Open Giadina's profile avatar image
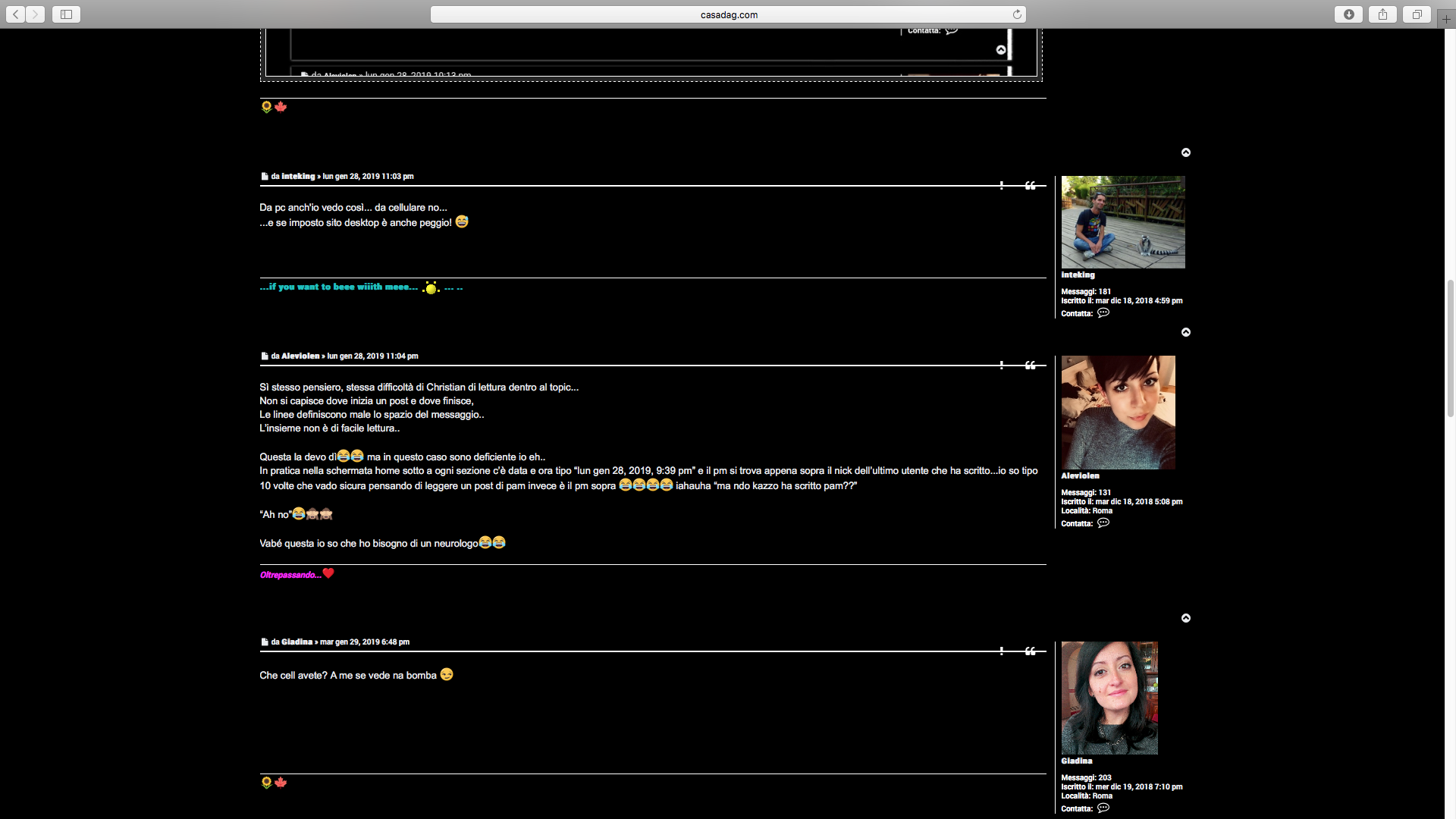 click(x=1109, y=698)
